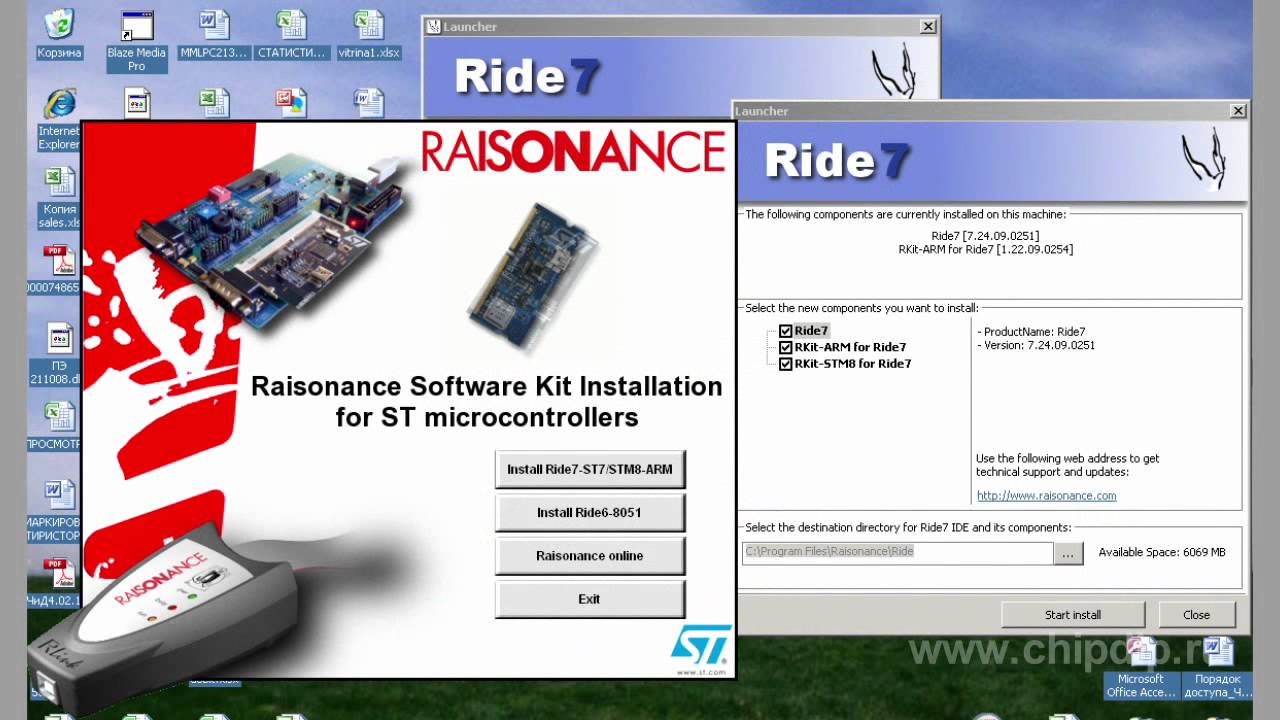This screenshot has height=720, width=1280.
Task: Open the ПРОСМОТР Excel file icon
Action: click(56, 426)
